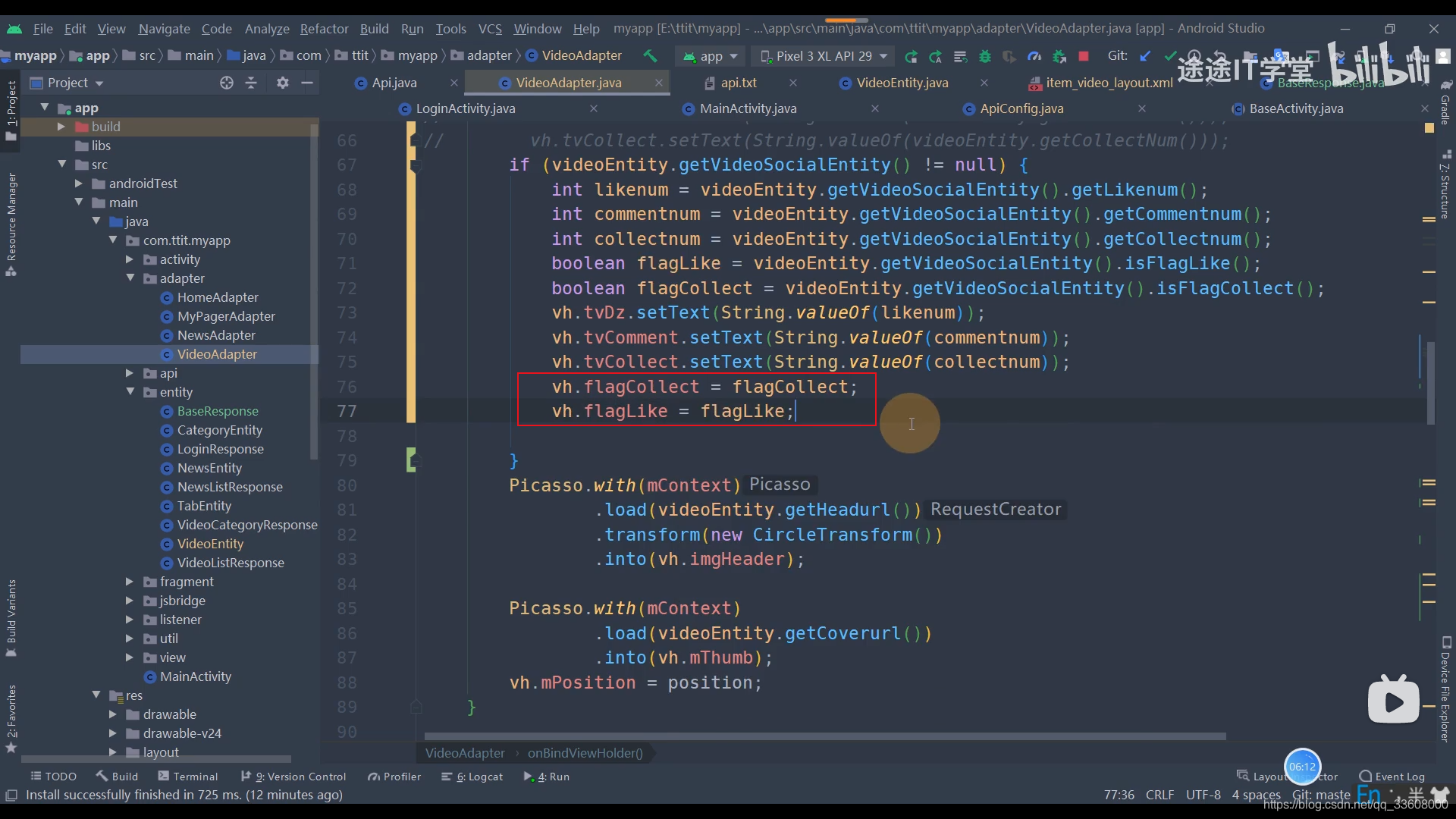The image size is (1456, 819).
Task: Hide the Project panel with minus icon
Action: (307, 83)
